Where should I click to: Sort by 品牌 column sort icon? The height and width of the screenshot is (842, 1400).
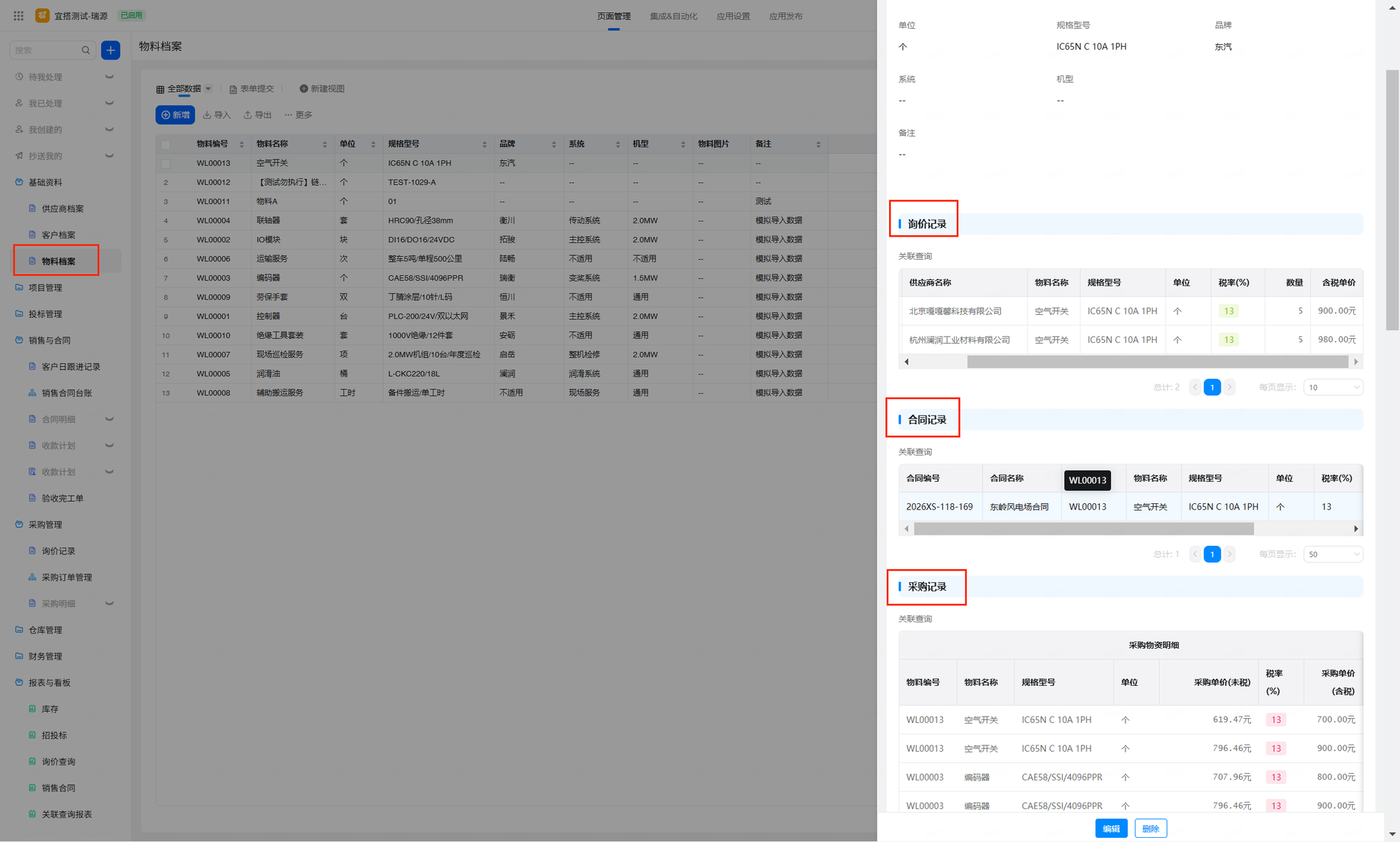pyautogui.click(x=554, y=144)
